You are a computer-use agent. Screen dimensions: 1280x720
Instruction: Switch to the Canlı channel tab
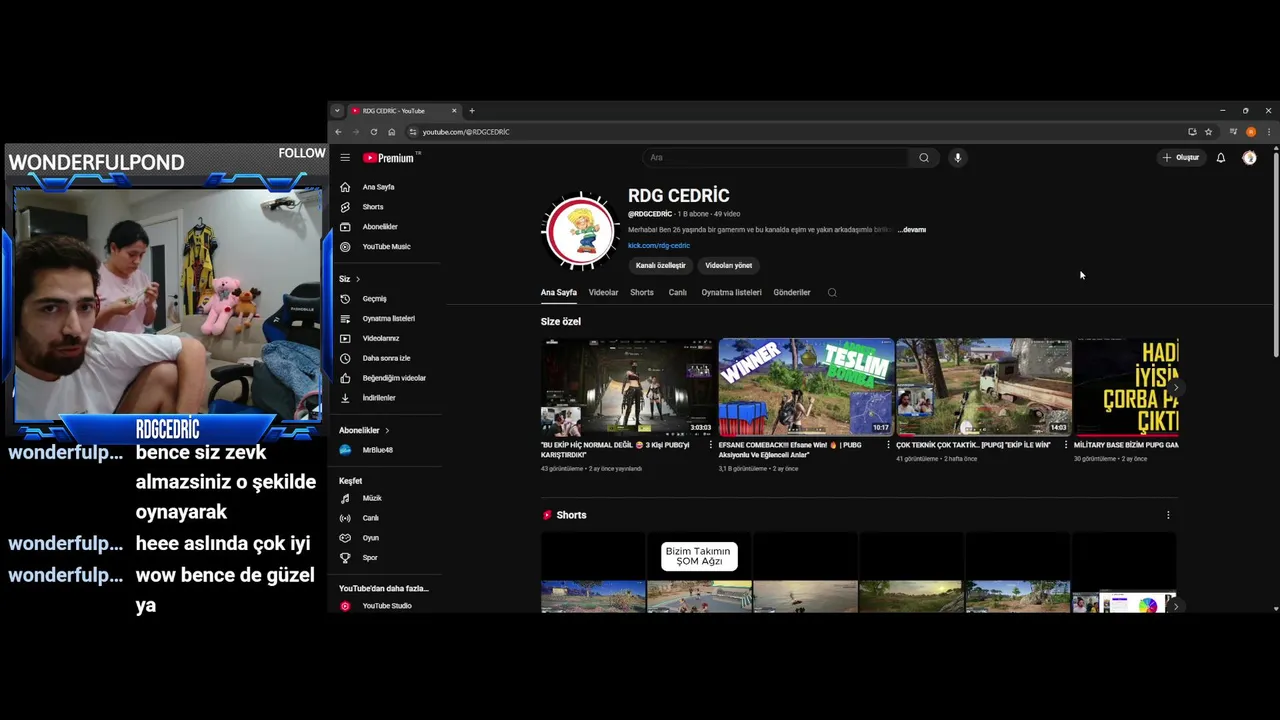[677, 293]
